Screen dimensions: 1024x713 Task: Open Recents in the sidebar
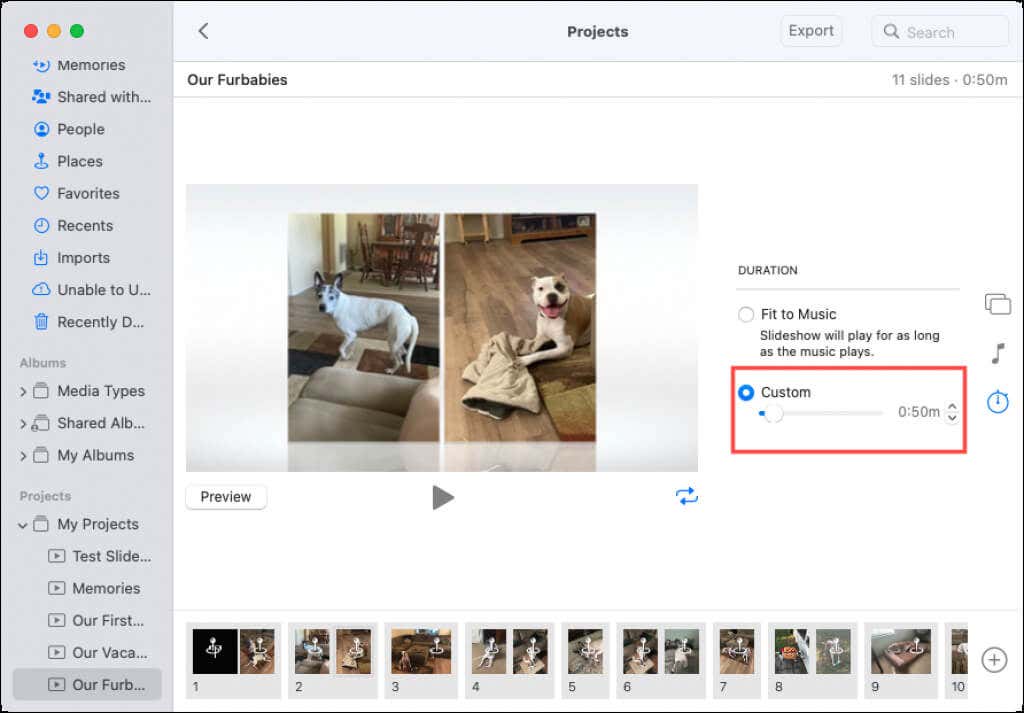(x=88, y=225)
